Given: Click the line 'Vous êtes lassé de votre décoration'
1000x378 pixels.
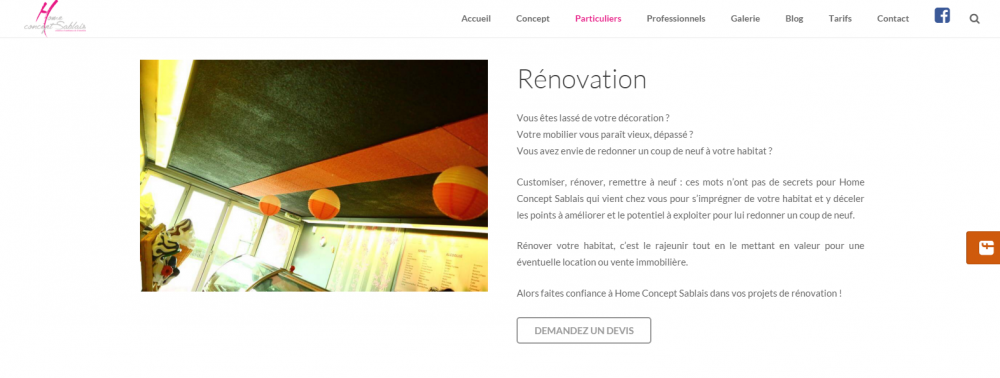Looking at the screenshot, I should pos(593,118).
